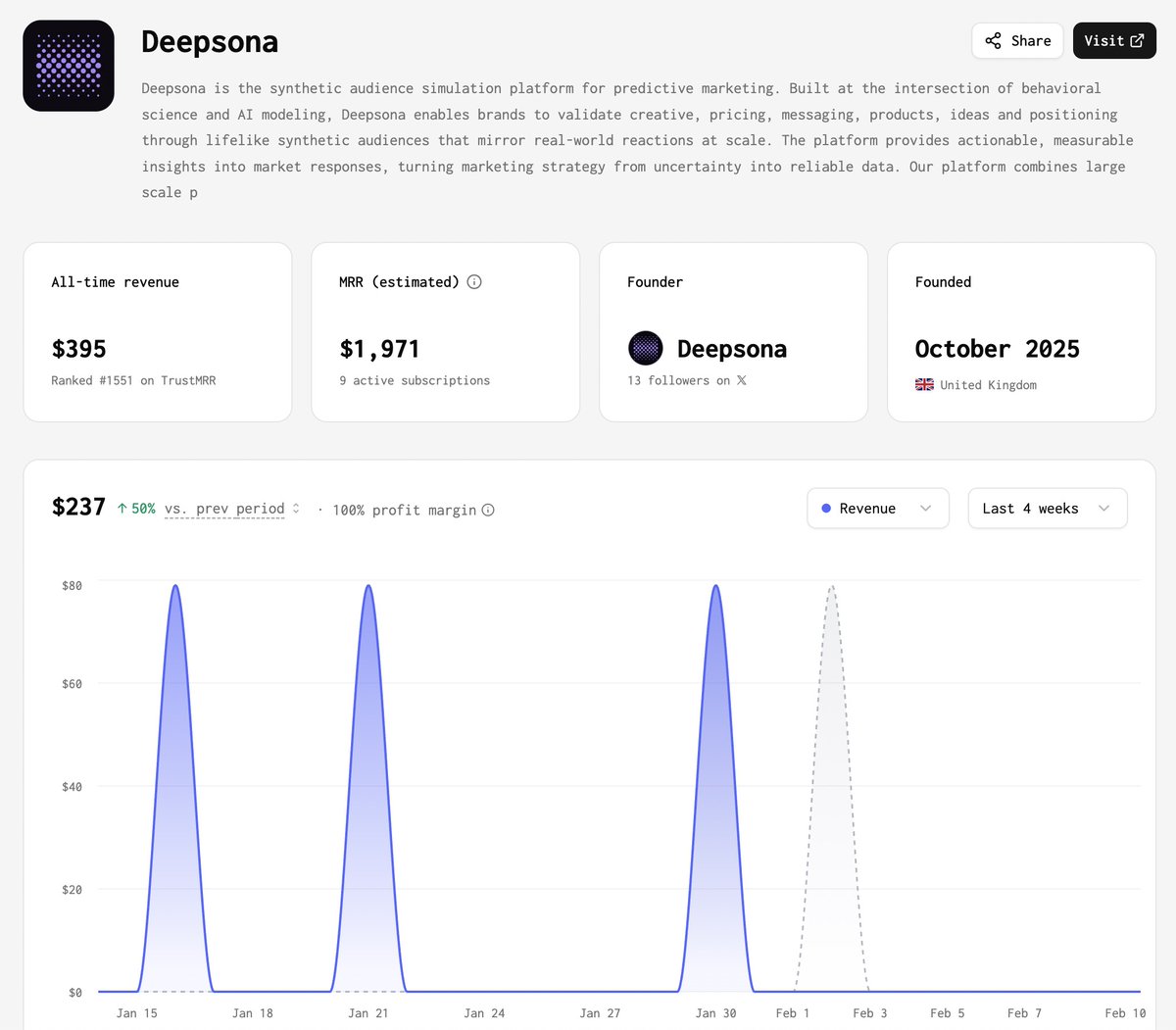1176x1030 pixels.
Task: Click the dashed previous-period peak near Feb 2
Action: [832, 587]
